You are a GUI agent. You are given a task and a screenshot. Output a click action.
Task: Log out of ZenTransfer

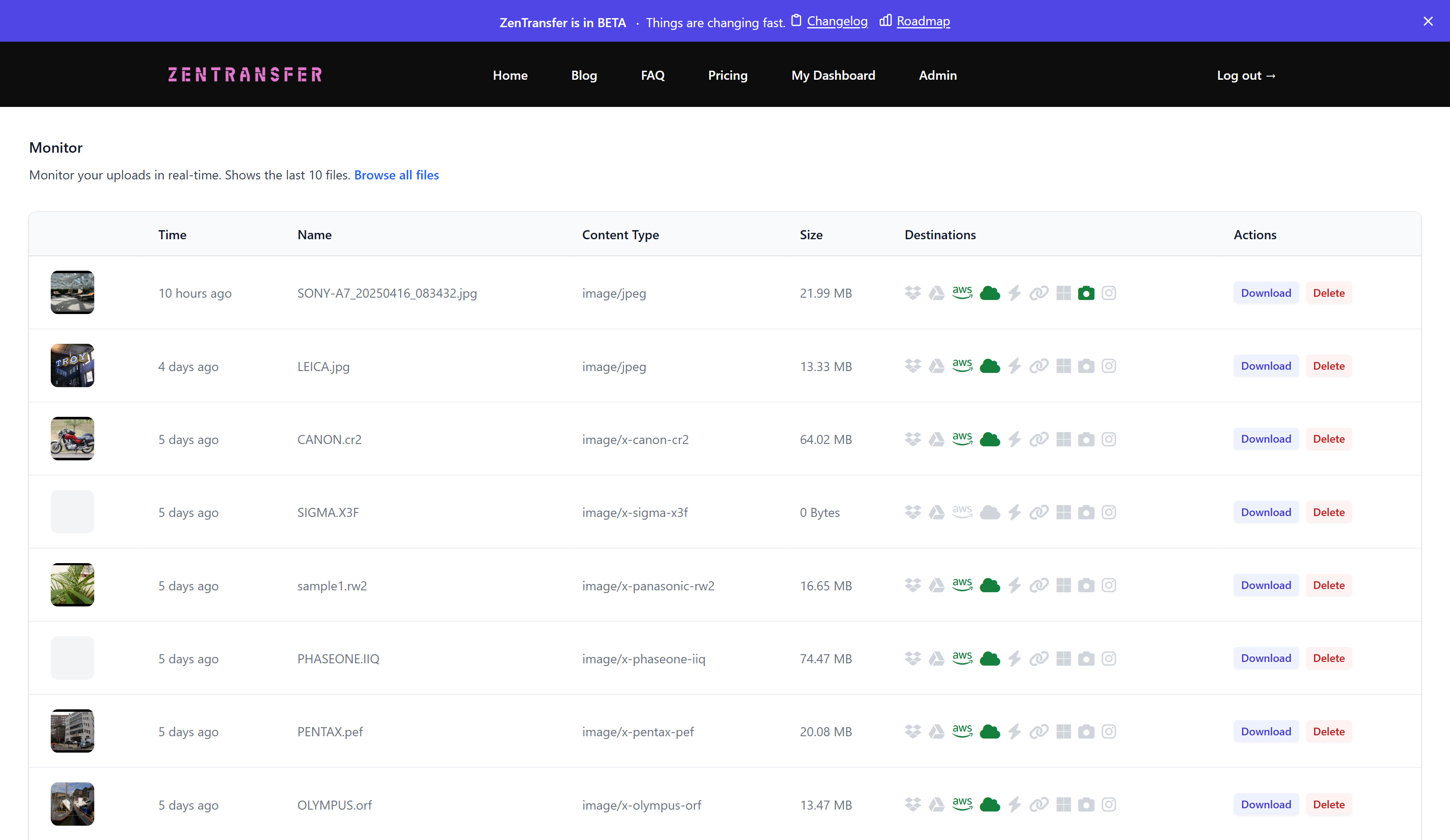(x=1246, y=75)
